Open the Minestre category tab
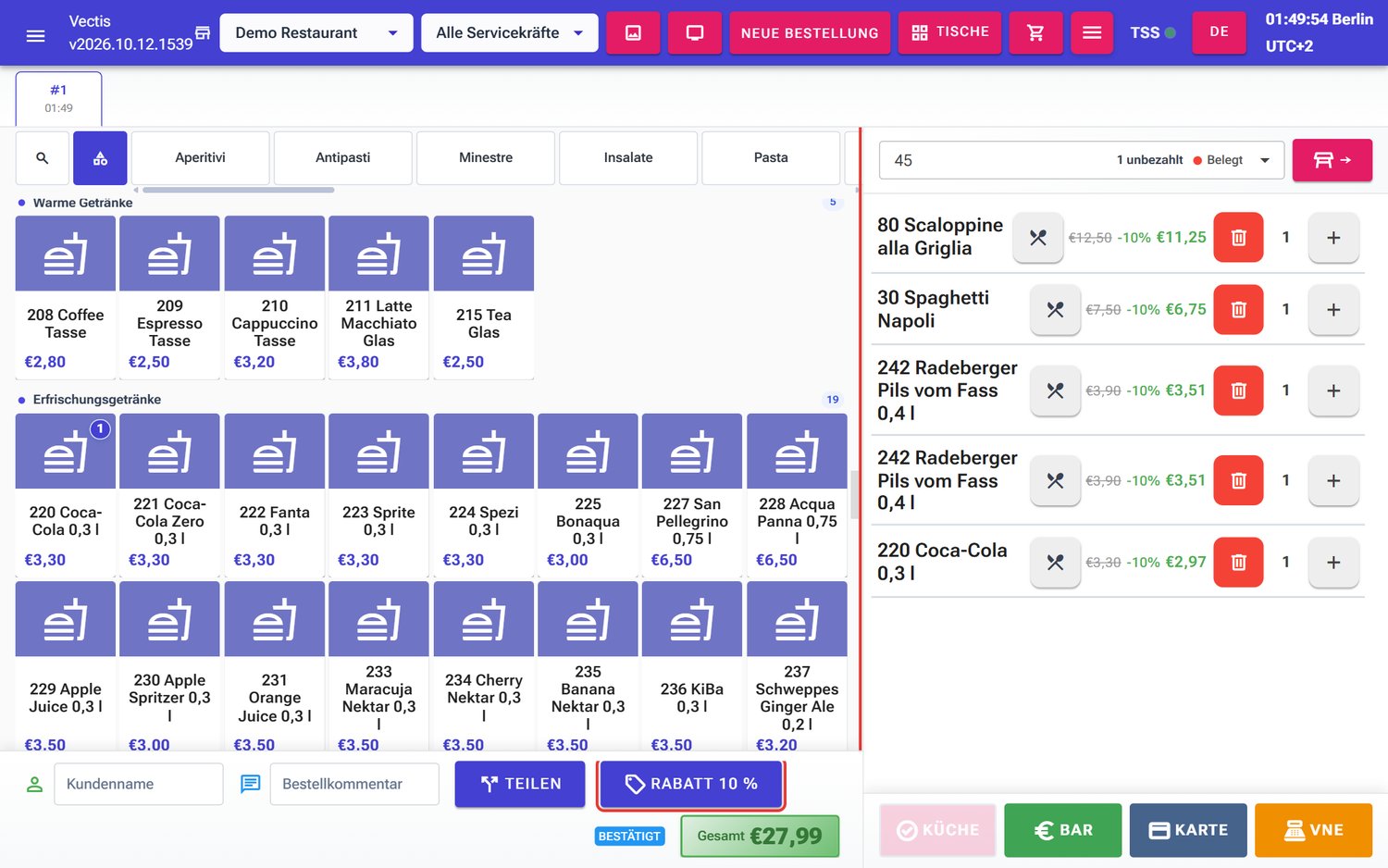This screenshot has height=868, width=1388. pos(486,158)
